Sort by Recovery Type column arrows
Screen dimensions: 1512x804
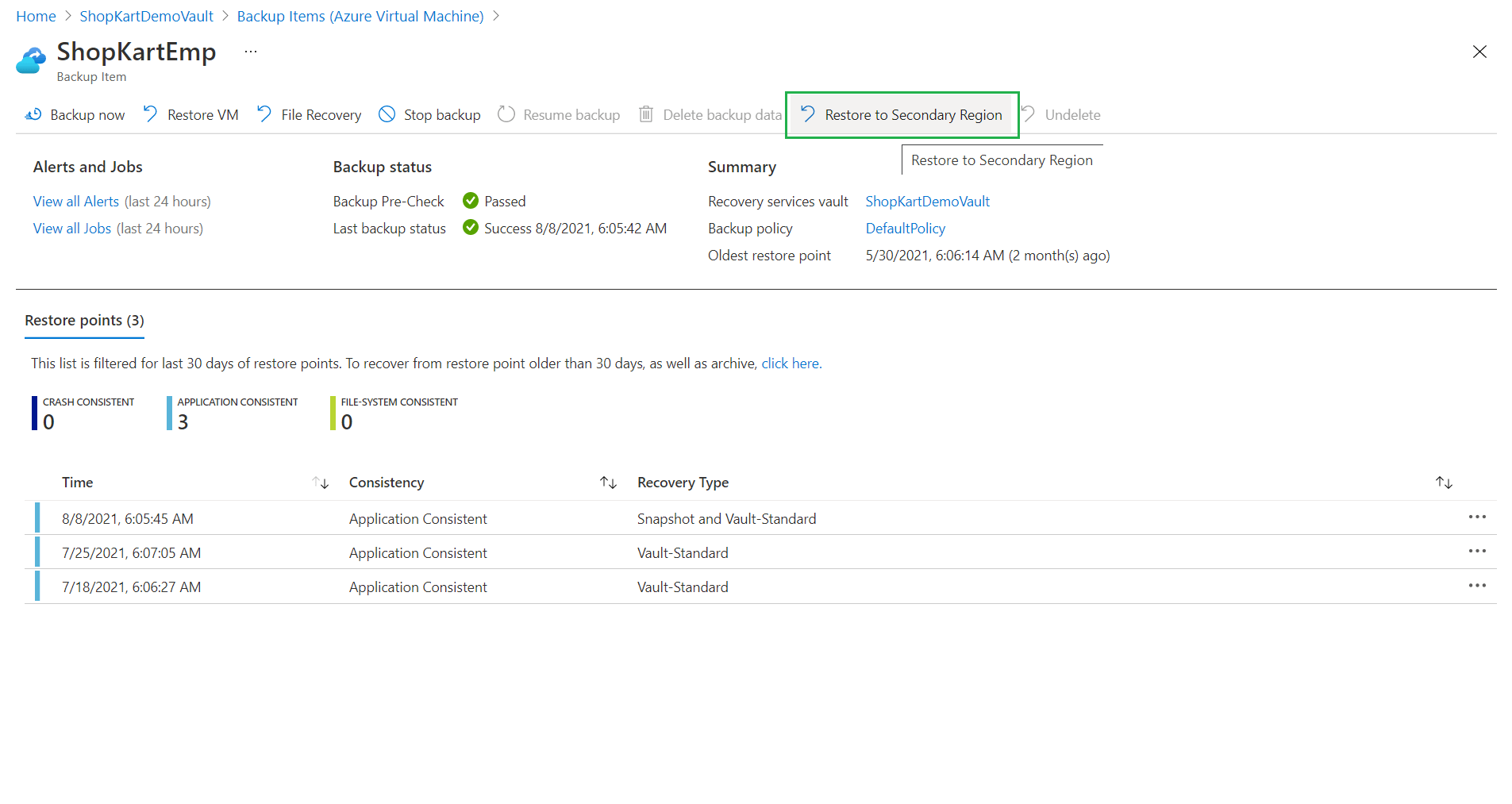pos(1443,483)
